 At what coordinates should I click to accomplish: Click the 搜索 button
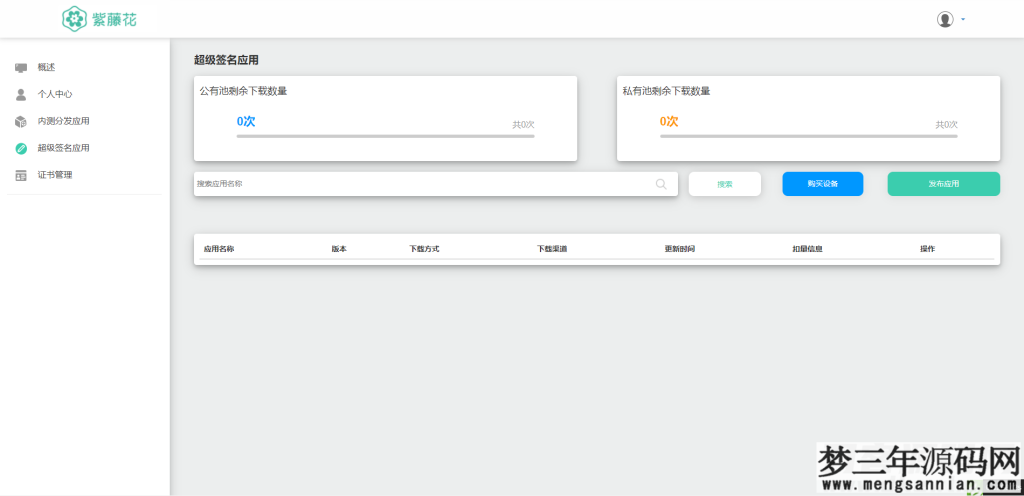725,184
